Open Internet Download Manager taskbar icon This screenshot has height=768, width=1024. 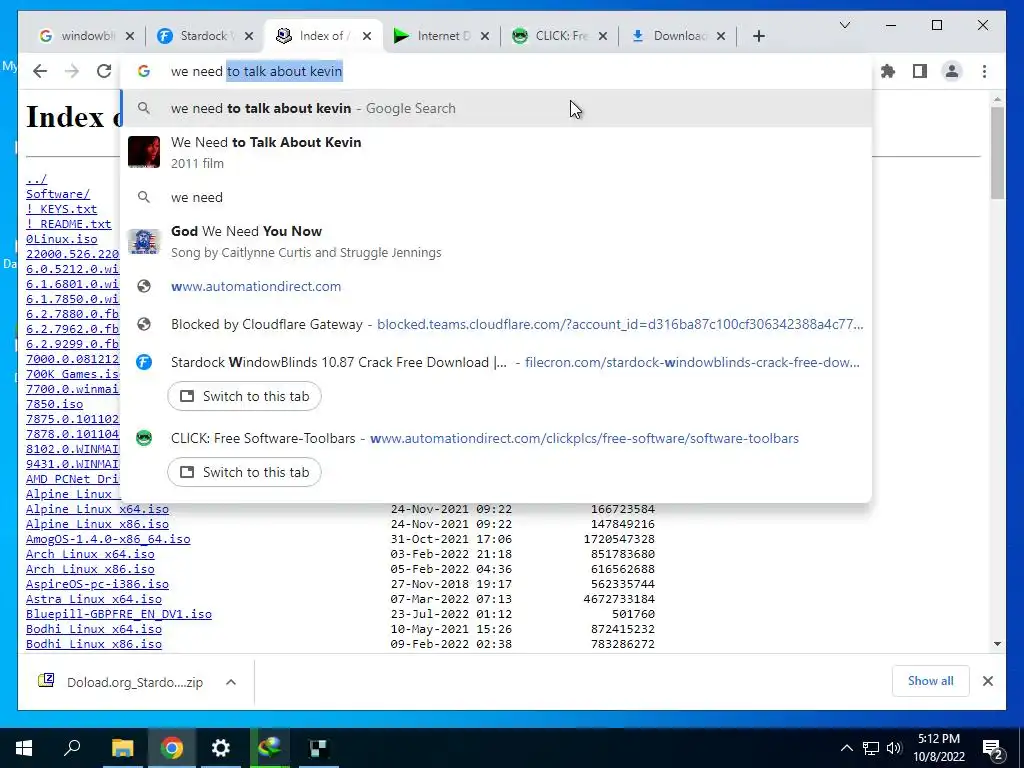[x=269, y=748]
